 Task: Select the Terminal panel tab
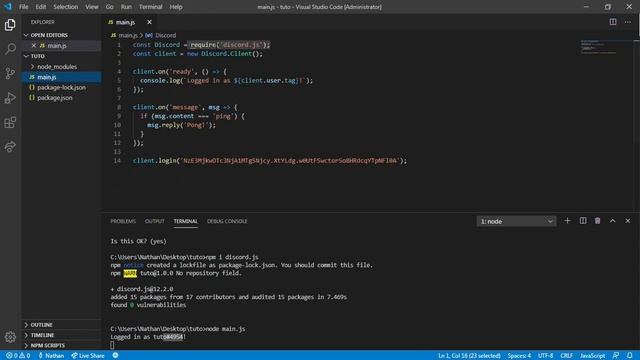pyautogui.click(x=185, y=221)
